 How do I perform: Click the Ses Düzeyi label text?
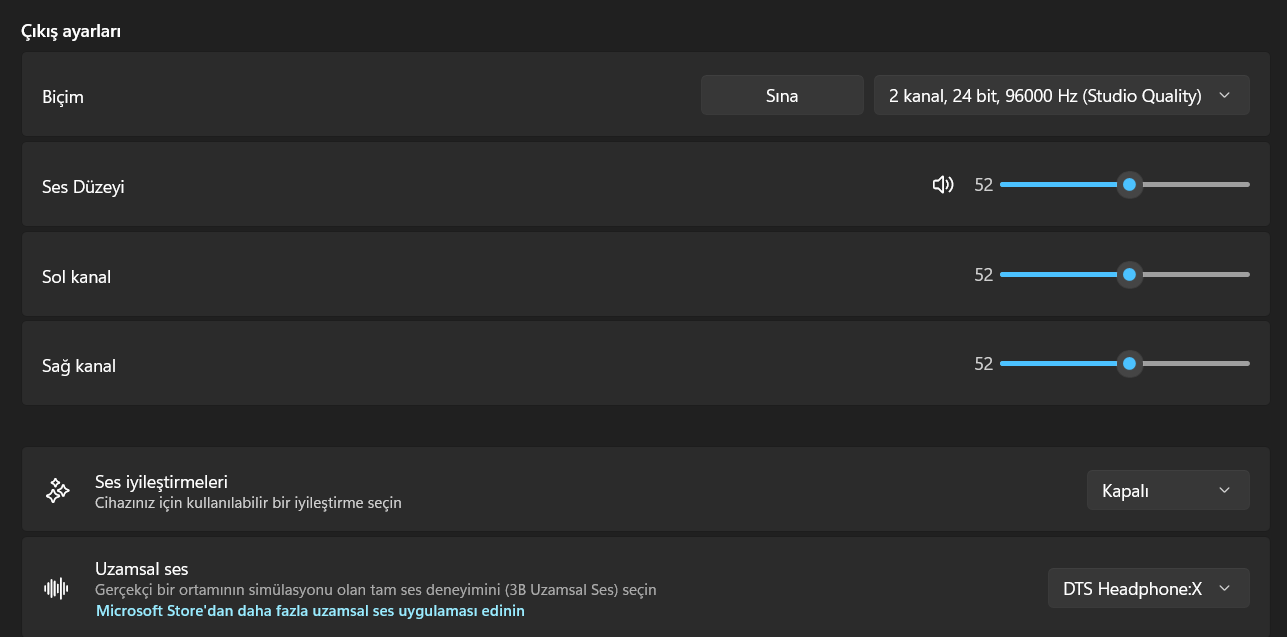click(x=83, y=187)
